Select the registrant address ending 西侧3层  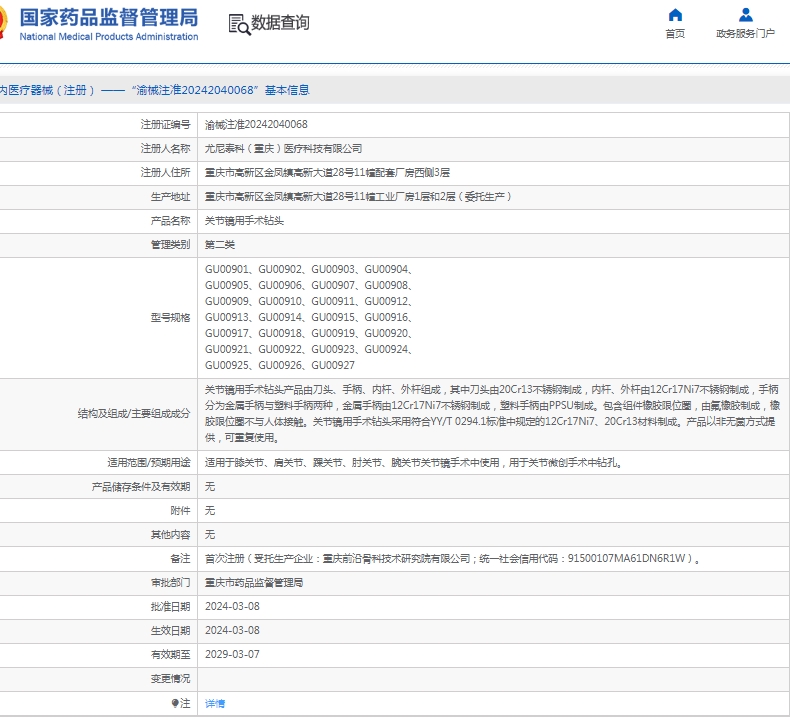(327, 173)
